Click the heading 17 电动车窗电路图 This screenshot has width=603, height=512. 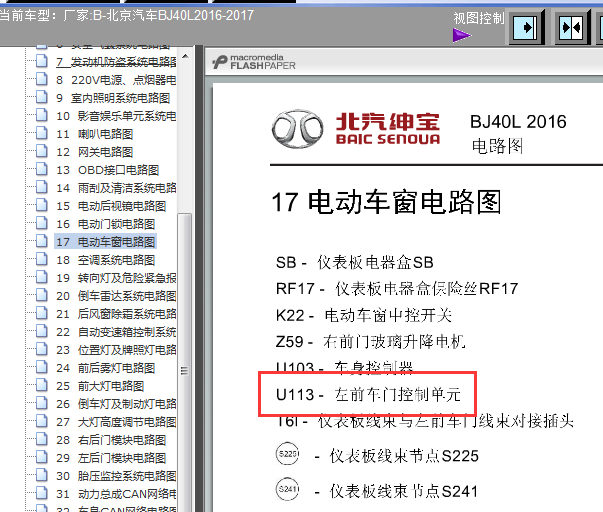point(386,202)
